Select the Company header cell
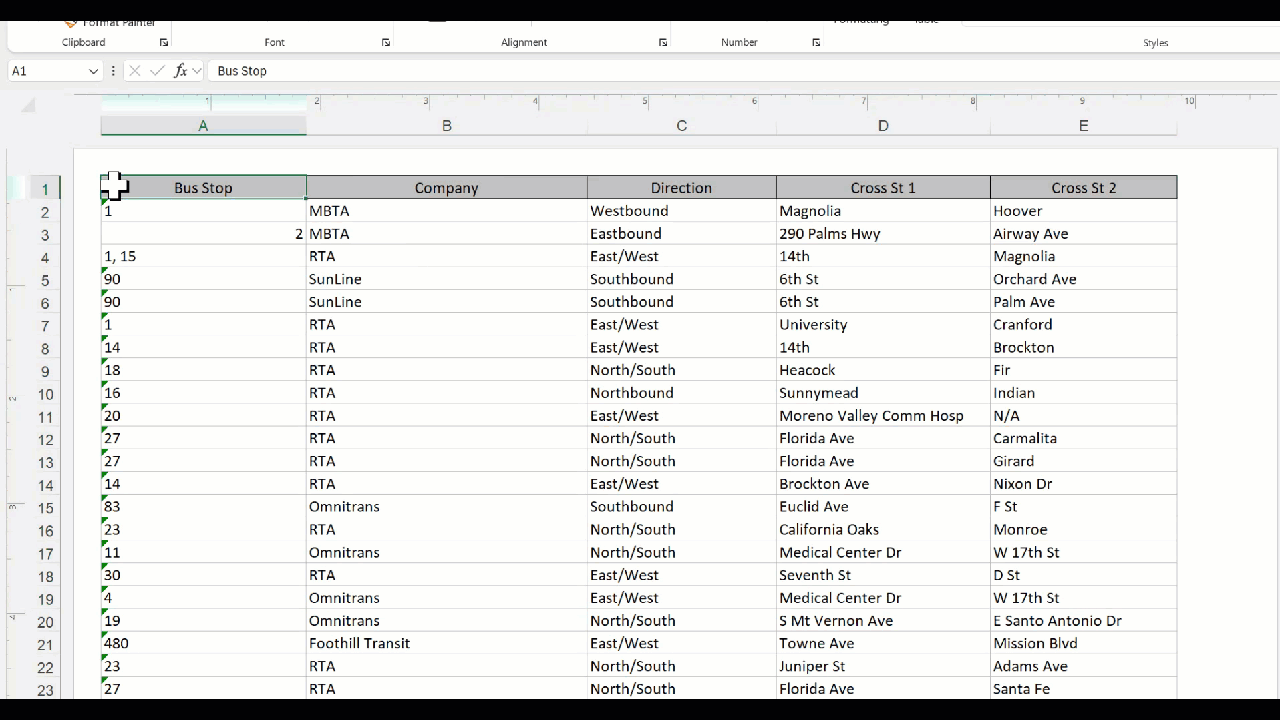 [x=446, y=188]
